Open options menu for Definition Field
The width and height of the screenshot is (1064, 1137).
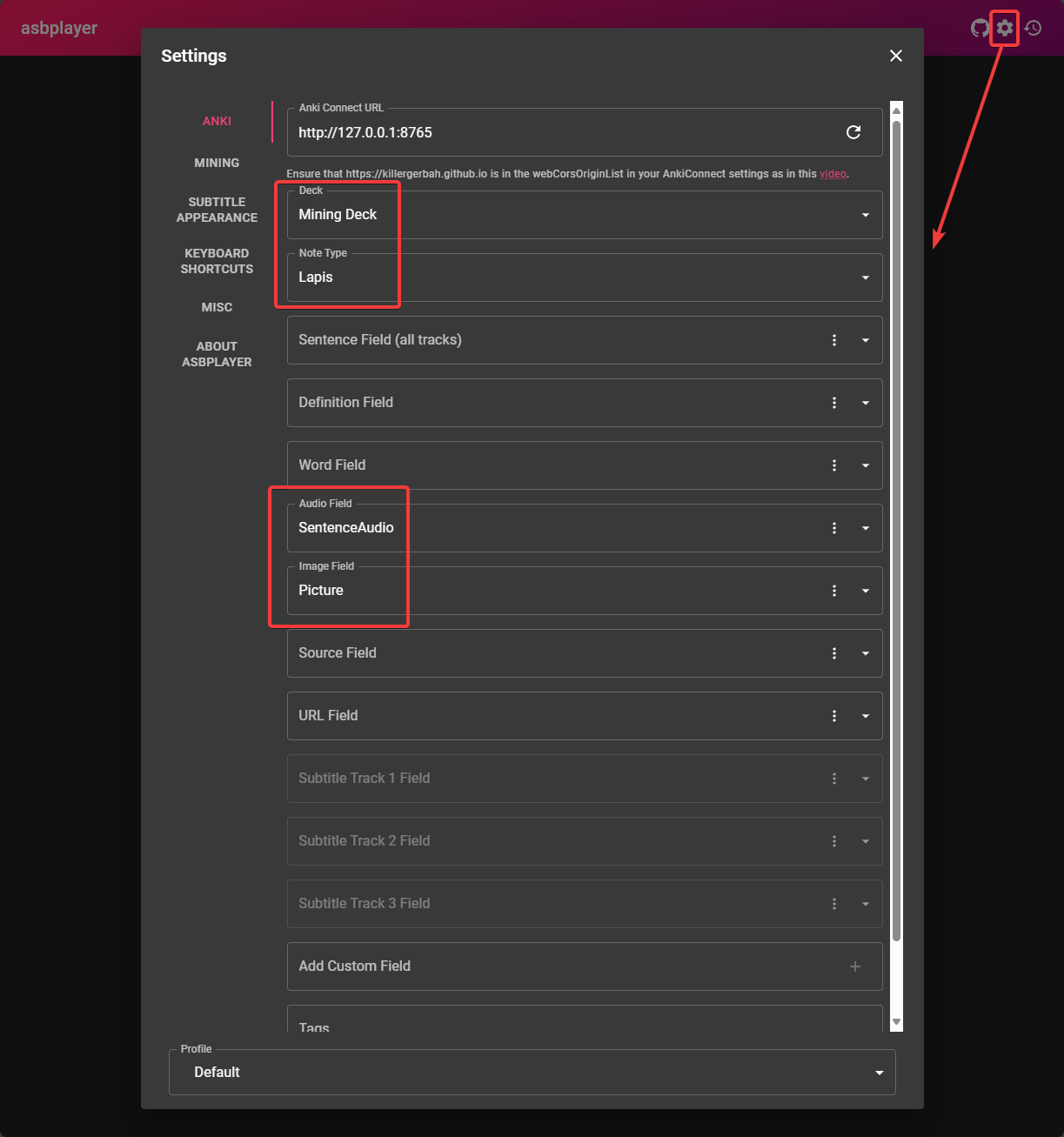click(x=834, y=403)
